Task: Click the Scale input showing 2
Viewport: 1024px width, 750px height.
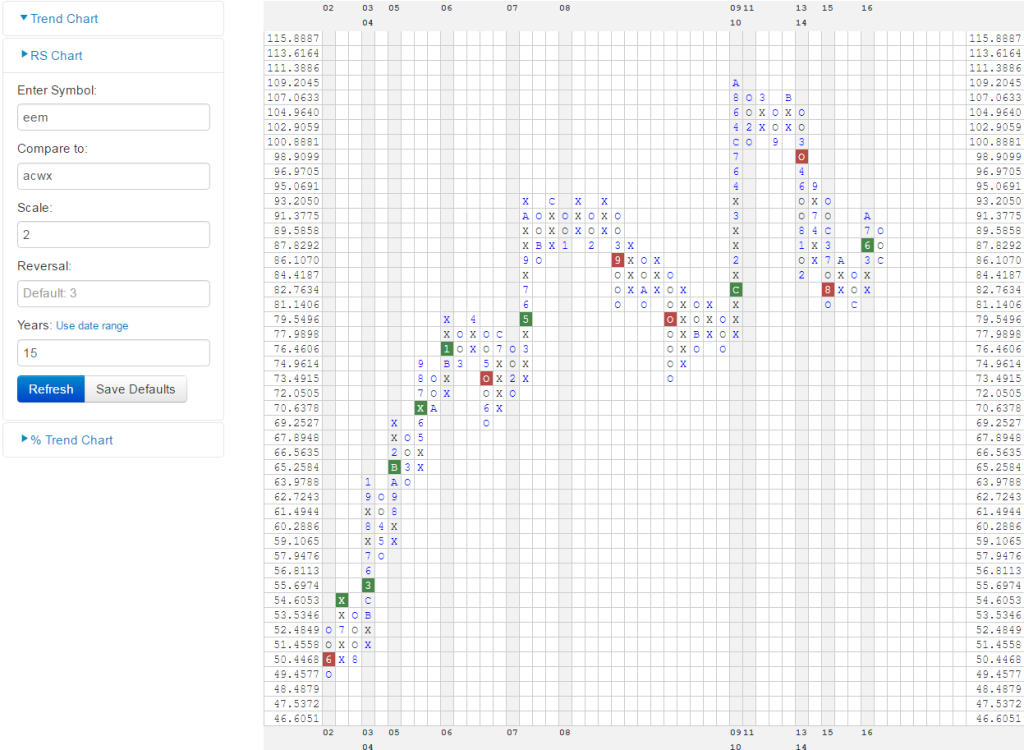Action: 113,235
